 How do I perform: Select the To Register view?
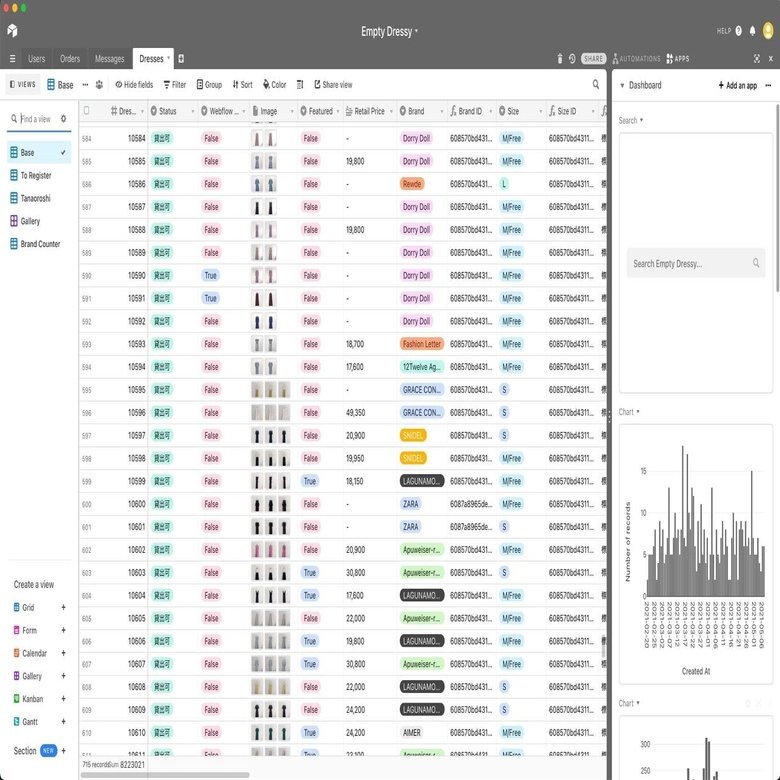39,175
